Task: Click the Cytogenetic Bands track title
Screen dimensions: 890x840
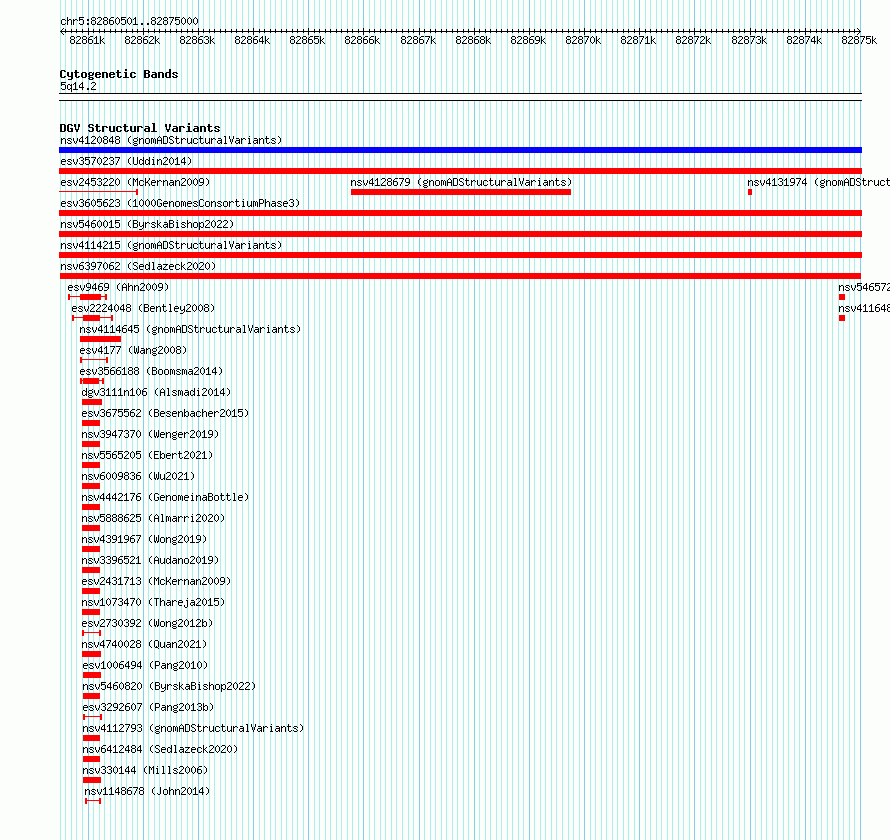Action: tap(119, 74)
